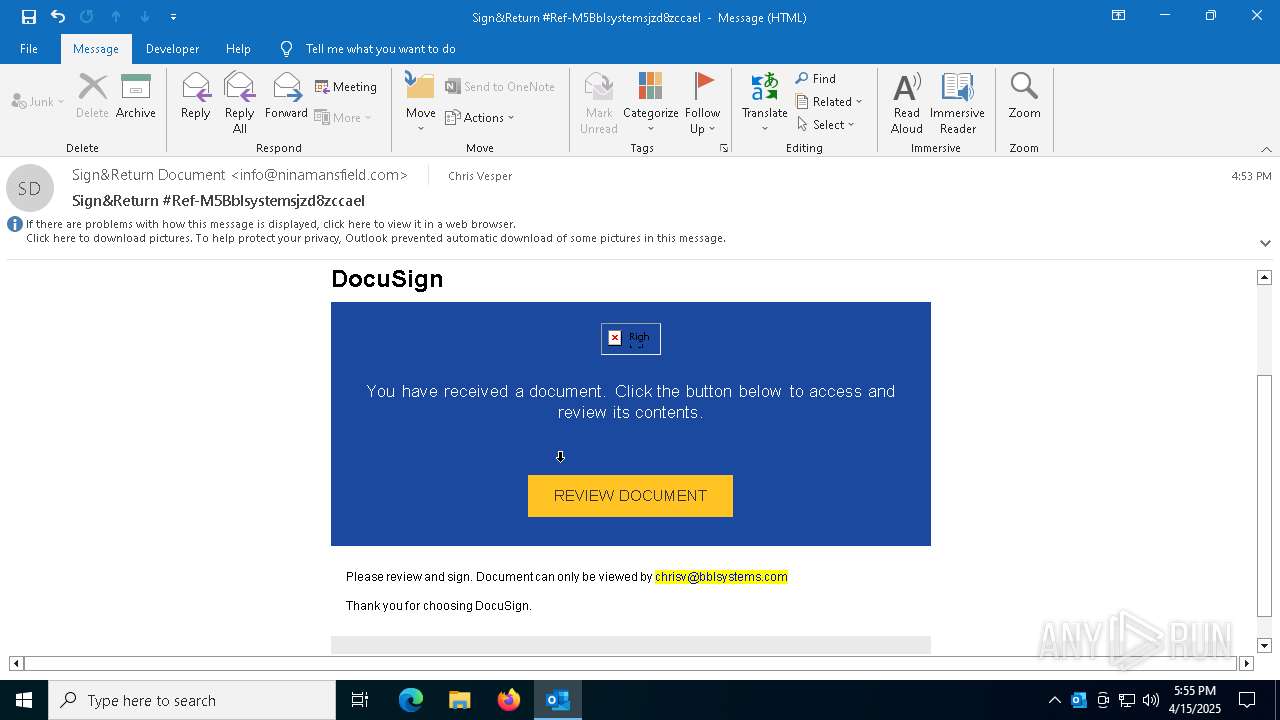1280x720 pixels.
Task: Click the Save icon in the title bar
Action: point(29,17)
